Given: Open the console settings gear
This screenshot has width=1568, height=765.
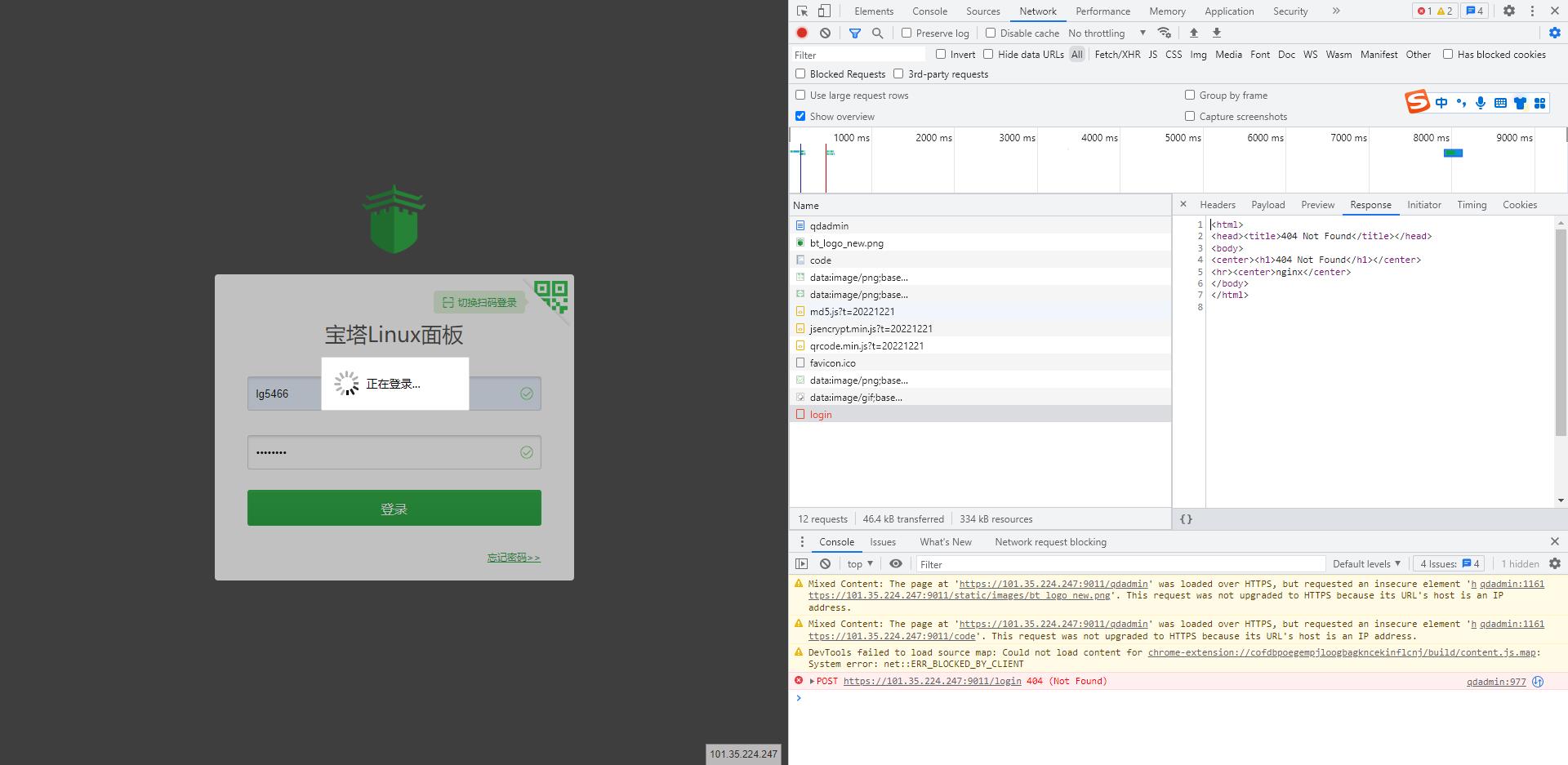Looking at the screenshot, I should point(1555,564).
